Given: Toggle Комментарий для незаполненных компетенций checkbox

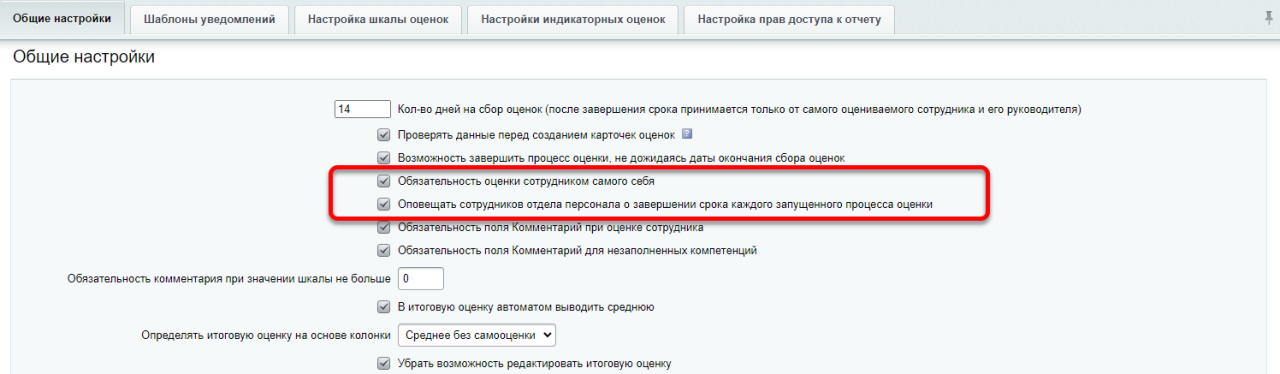Looking at the screenshot, I should 383,250.
